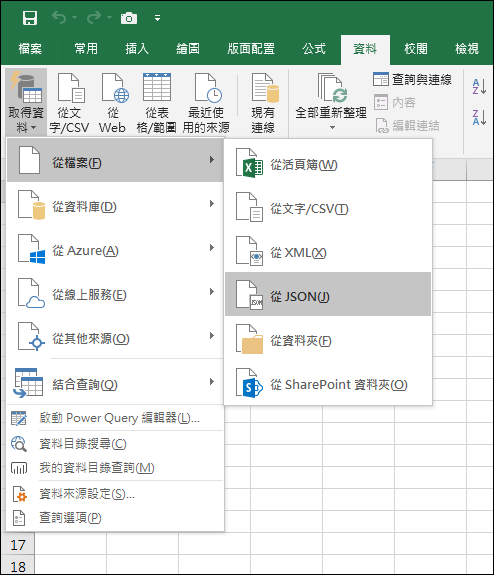This screenshot has height=575, width=494.
Task: Select the 從檔案(F) menu item
Action: pos(115,160)
